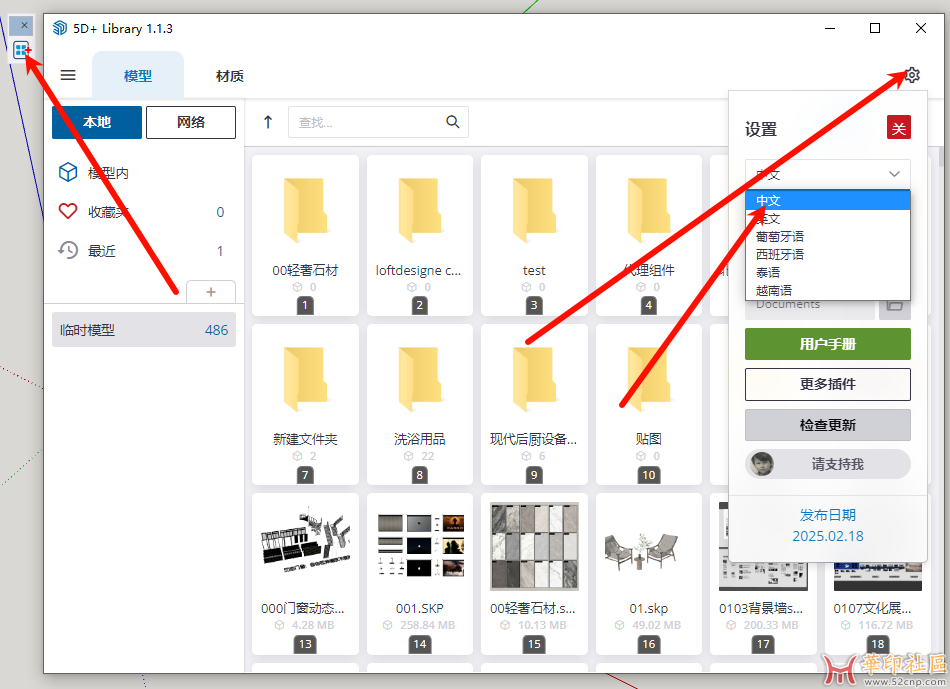Choose 越南语 from the language list
The width and height of the screenshot is (950, 689).
pyautogui.click(x=773, y=290)
